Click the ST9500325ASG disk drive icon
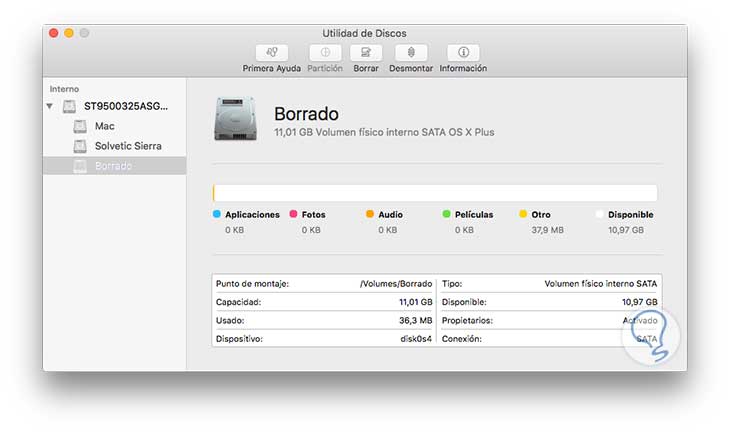Viewport: 730px width, 433px height. tap(69, 106)
